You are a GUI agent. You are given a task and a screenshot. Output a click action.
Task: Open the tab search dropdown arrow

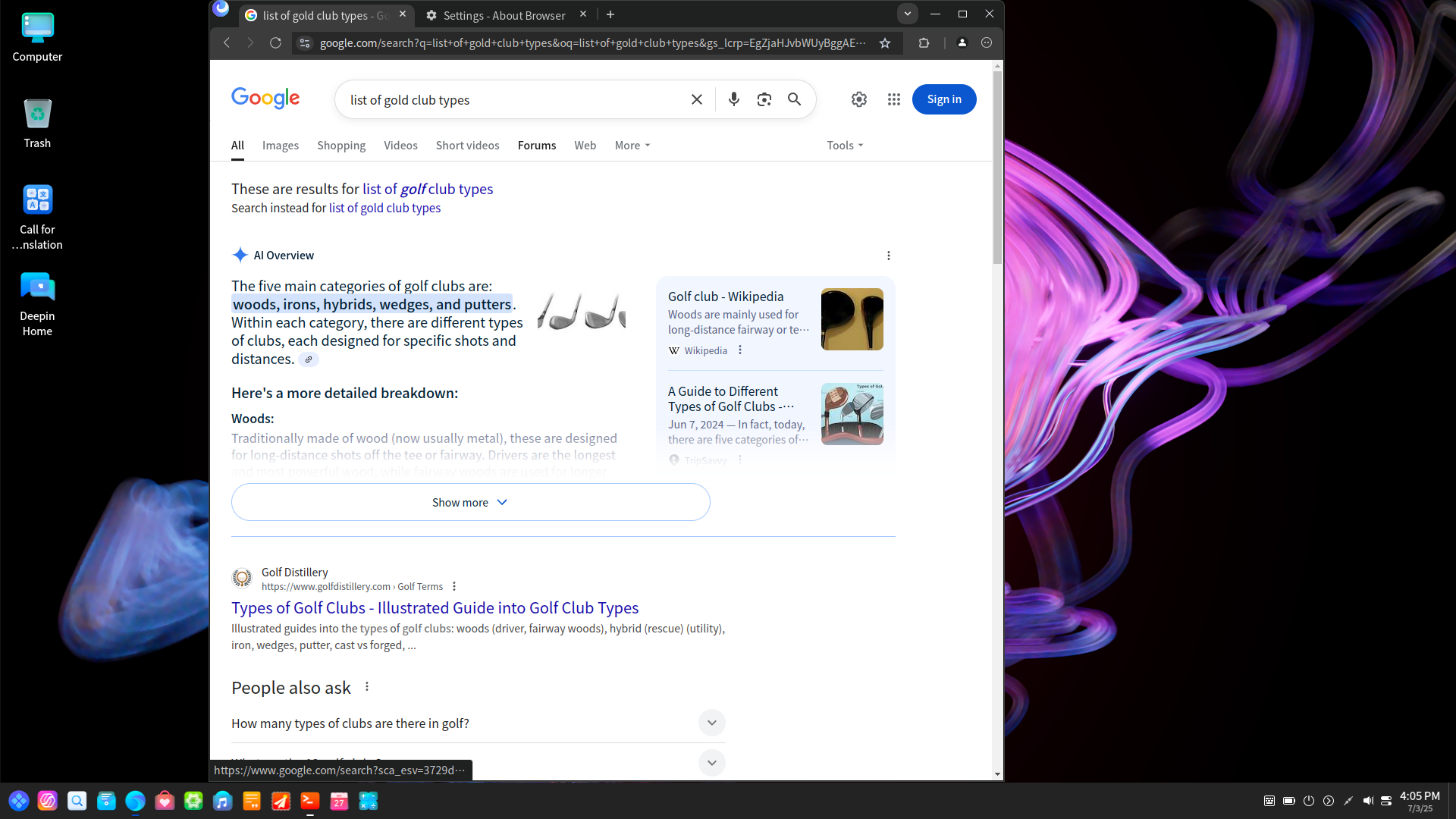(907, 14)
